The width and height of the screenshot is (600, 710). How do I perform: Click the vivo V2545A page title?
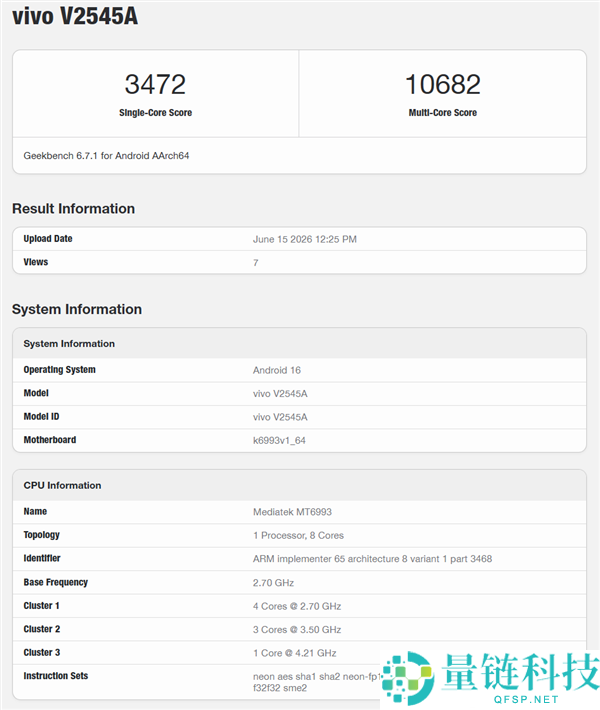click(x=75, y=16)
